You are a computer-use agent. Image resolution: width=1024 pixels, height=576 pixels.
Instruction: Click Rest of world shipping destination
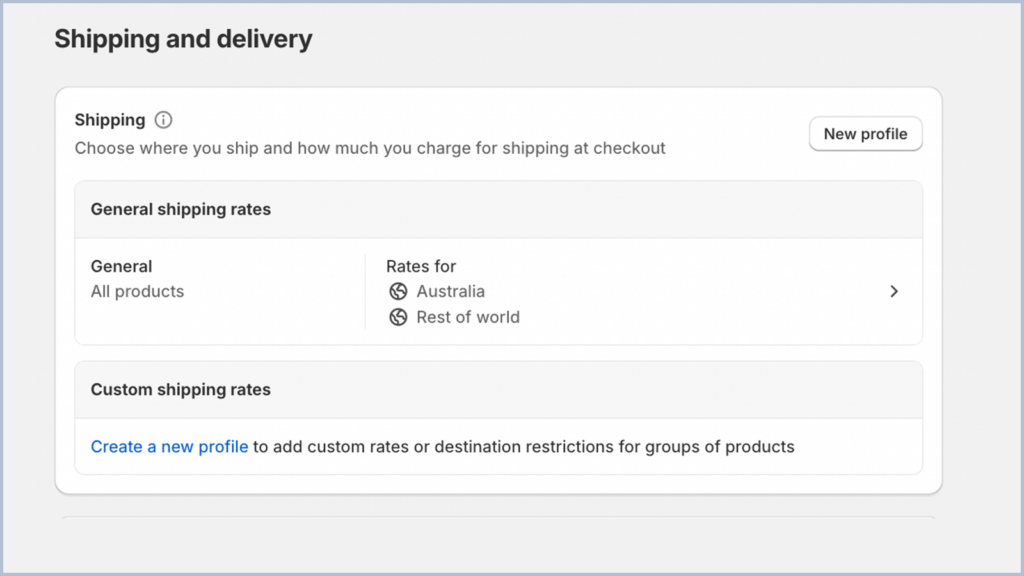[468, 317]
